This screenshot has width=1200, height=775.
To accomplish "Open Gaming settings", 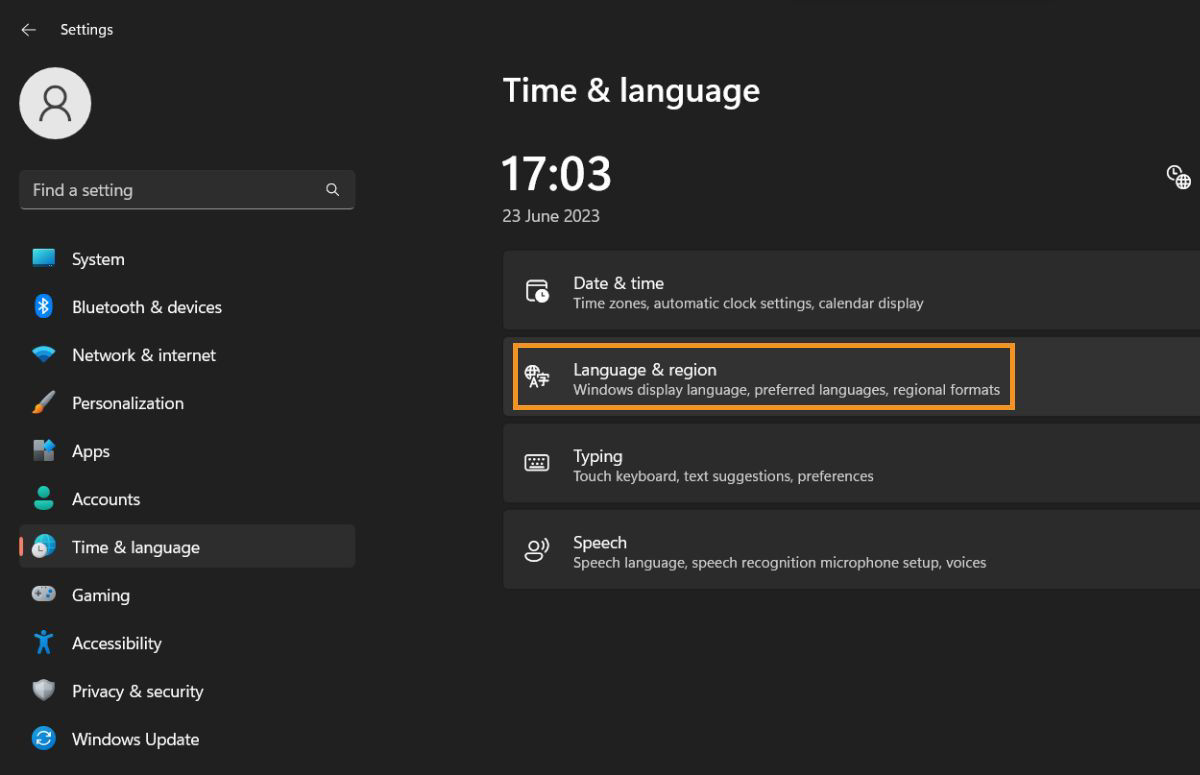I will (x=100, y=595).
